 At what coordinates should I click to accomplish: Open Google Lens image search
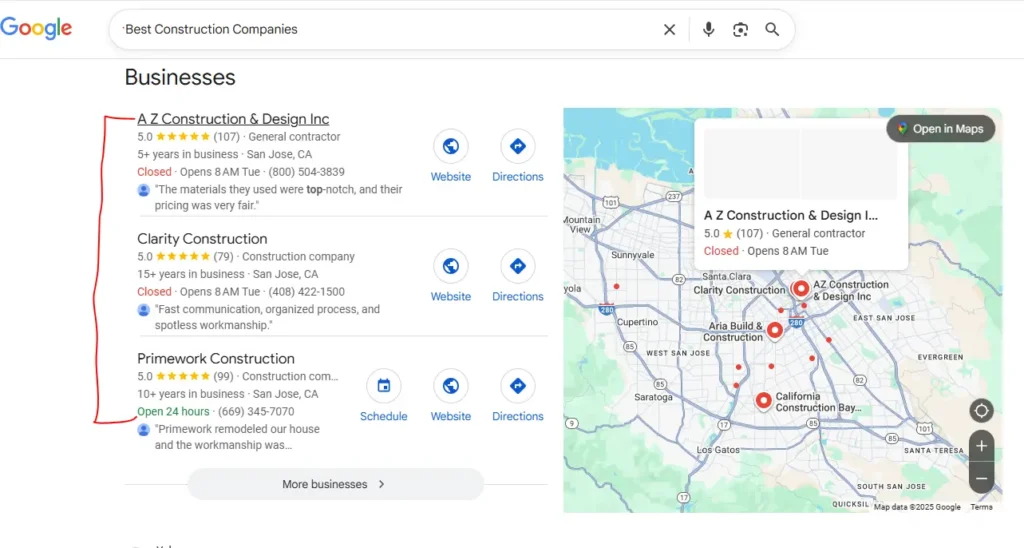pyautogui.click(x=740, y=30)
